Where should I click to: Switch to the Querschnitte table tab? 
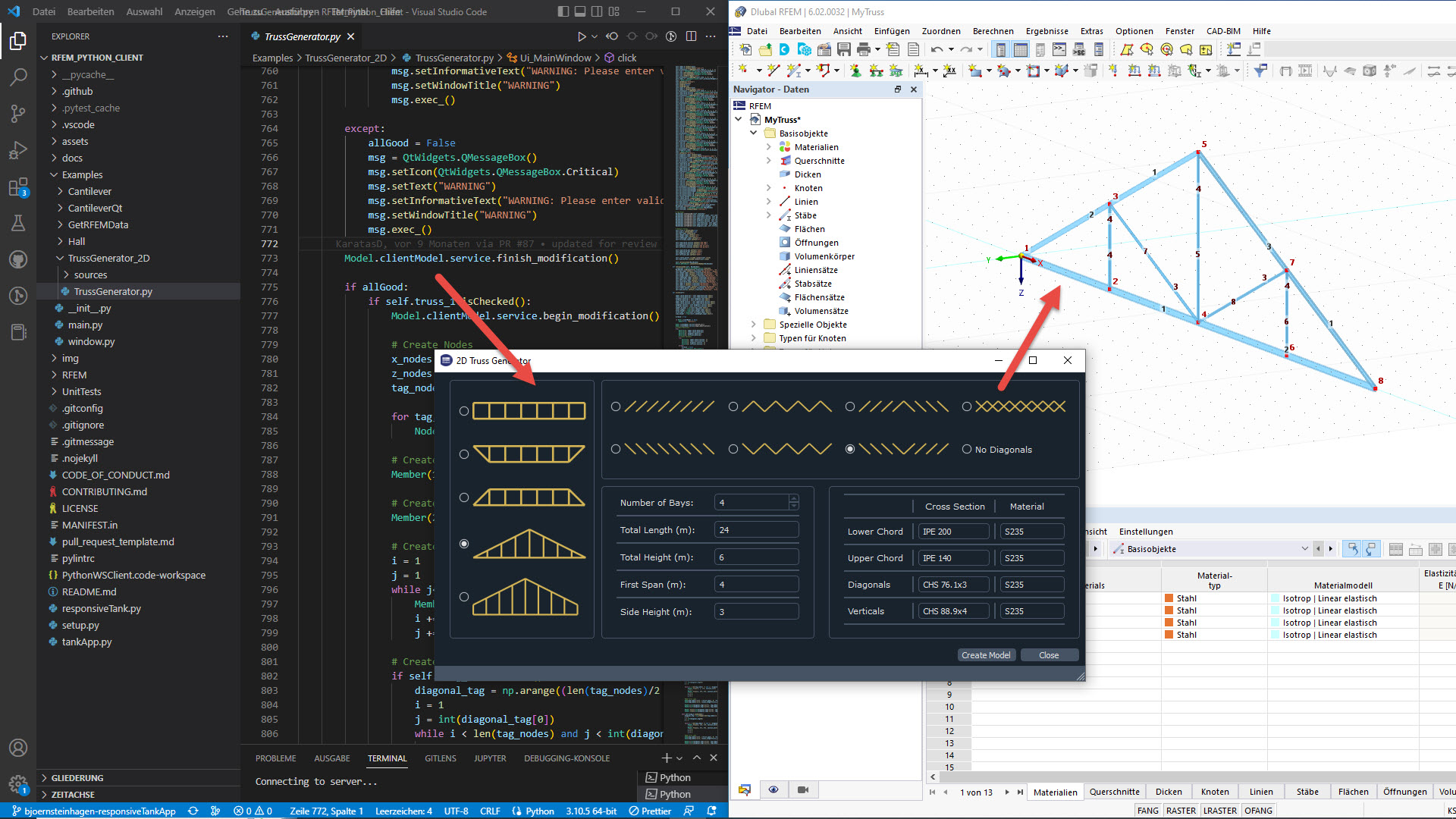point(1114,792)
